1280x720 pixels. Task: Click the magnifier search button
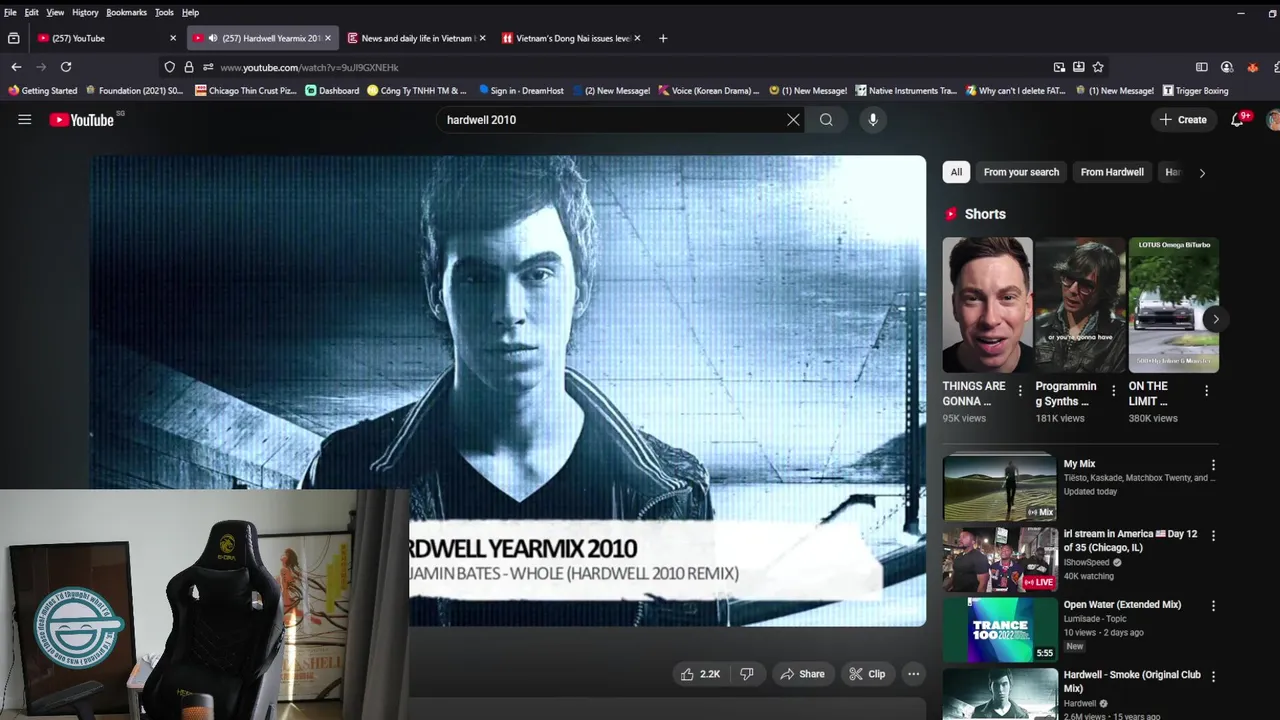(826, 120)
